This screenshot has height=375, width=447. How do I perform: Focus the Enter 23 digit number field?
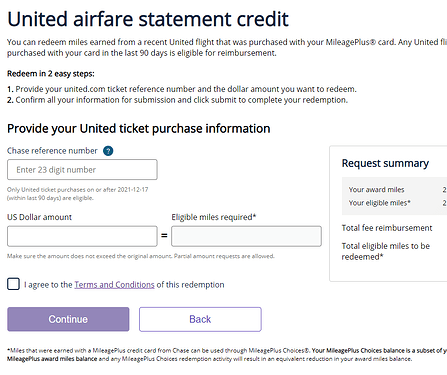pyautogui.click(x=82, y=170)
